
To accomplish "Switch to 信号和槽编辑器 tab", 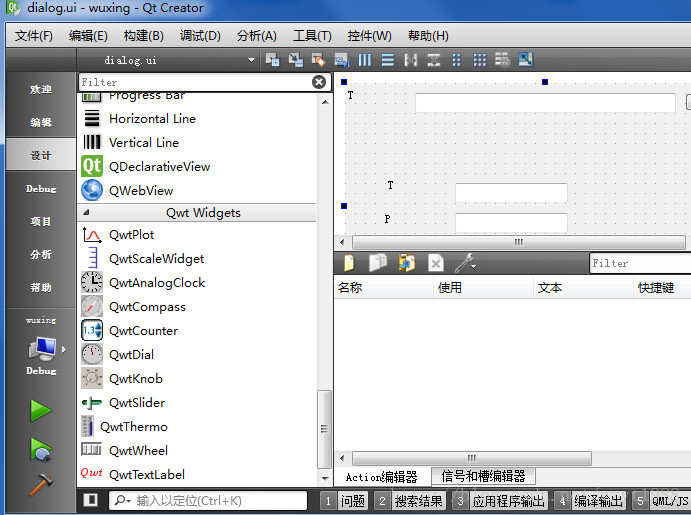I will [x=483, y=476].
